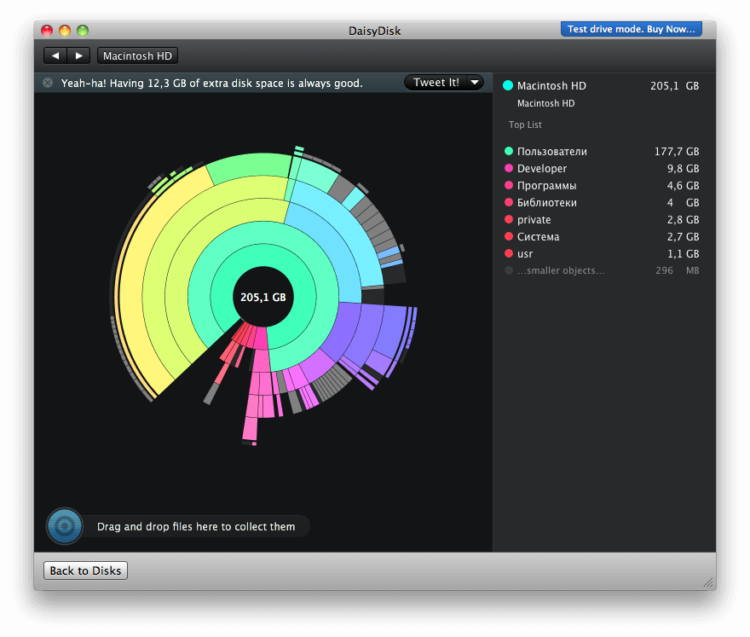
Task: Click the Drag and drop files collector text
Action: click(x=196, y=527)
